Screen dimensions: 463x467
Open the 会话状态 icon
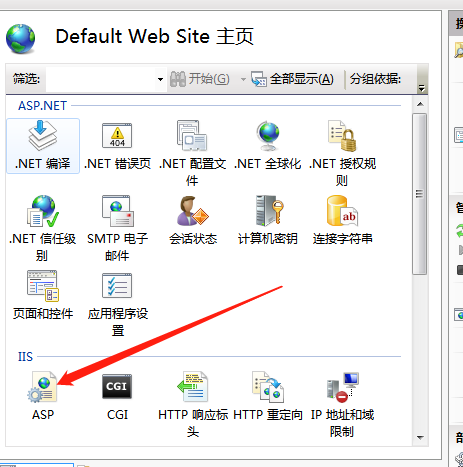[193, 211]
